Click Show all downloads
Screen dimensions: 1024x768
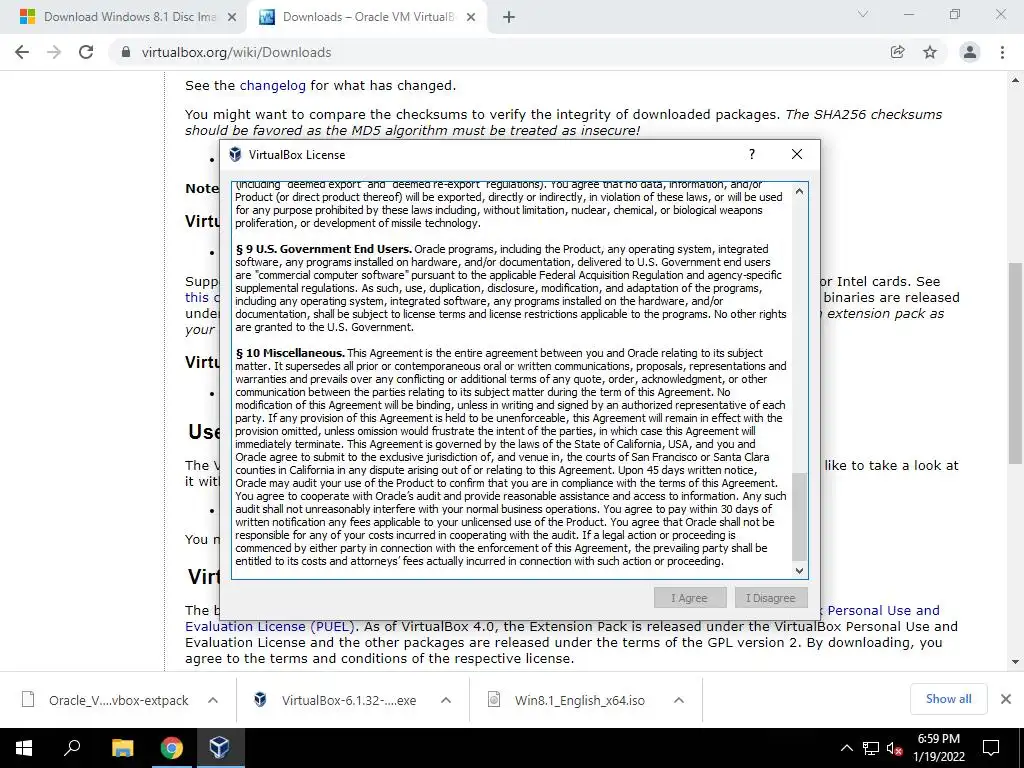tap(948, 699)
